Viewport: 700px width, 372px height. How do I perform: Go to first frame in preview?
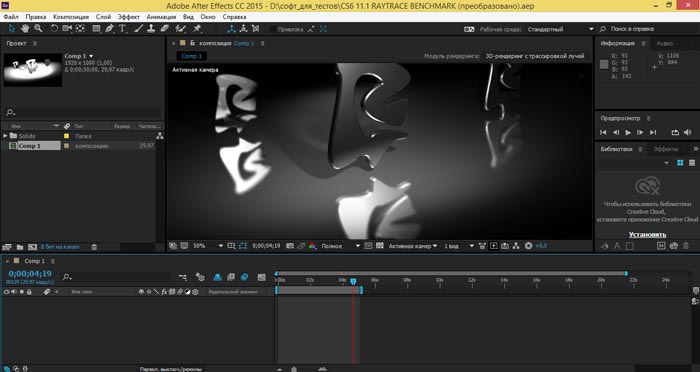point(604,132)
